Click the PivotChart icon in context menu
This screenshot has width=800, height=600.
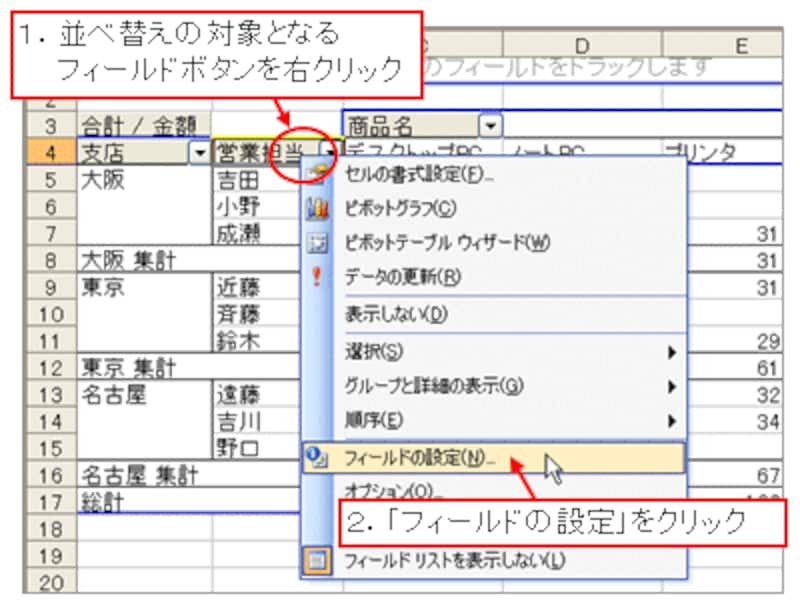point(316,208)
